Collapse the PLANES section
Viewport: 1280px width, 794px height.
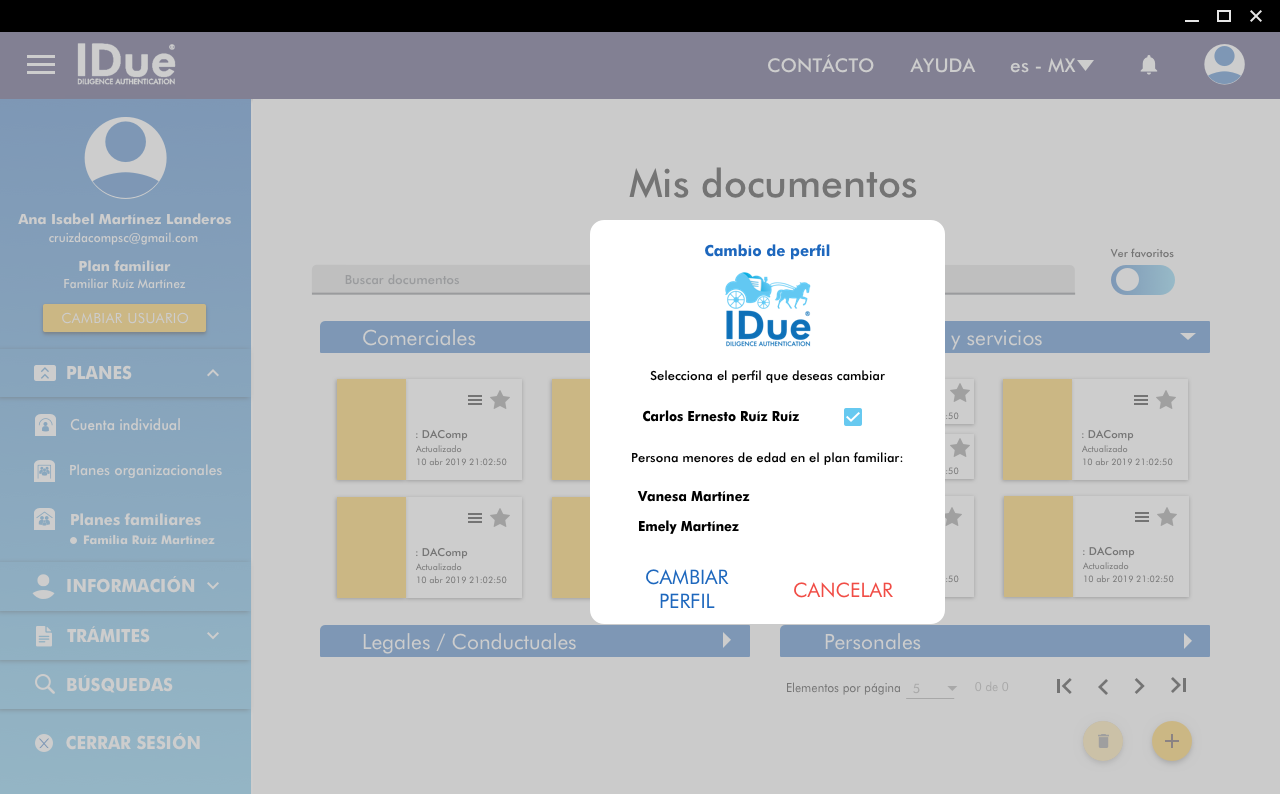pos(213,373)
